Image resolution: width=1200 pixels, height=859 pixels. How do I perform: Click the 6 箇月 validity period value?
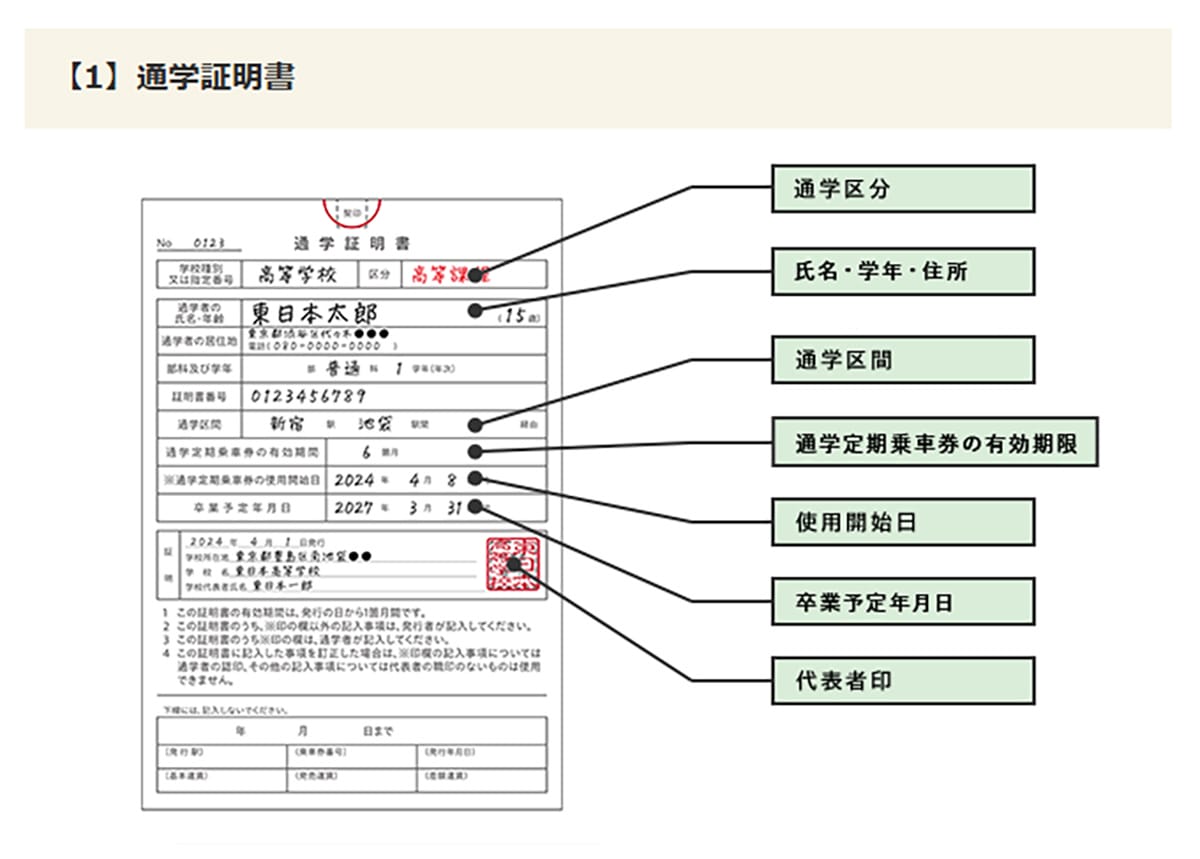pyautogui.click(x=379, y=452)
